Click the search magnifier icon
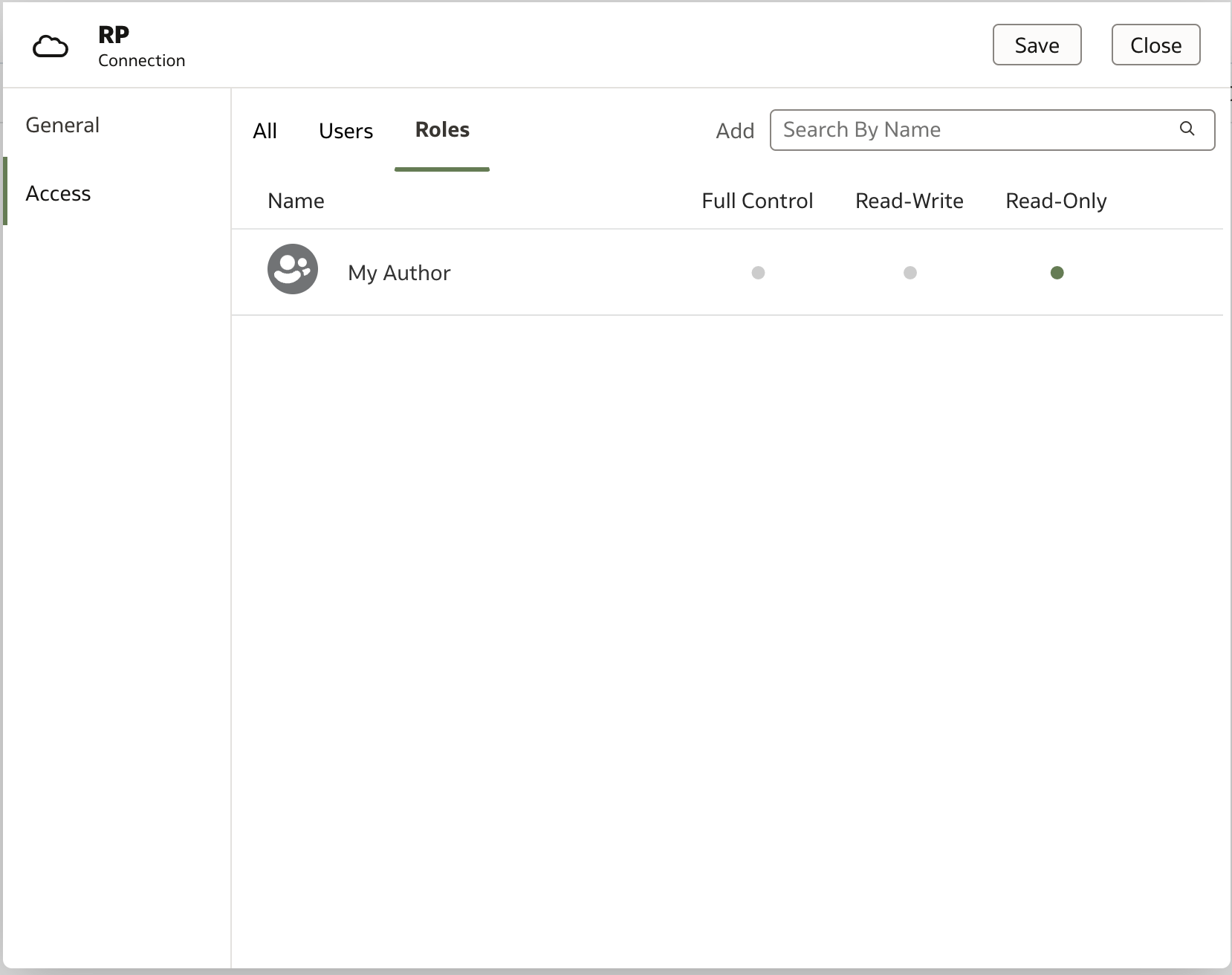The height and width of the screenshot is (975, 1232). (1187, 129)
